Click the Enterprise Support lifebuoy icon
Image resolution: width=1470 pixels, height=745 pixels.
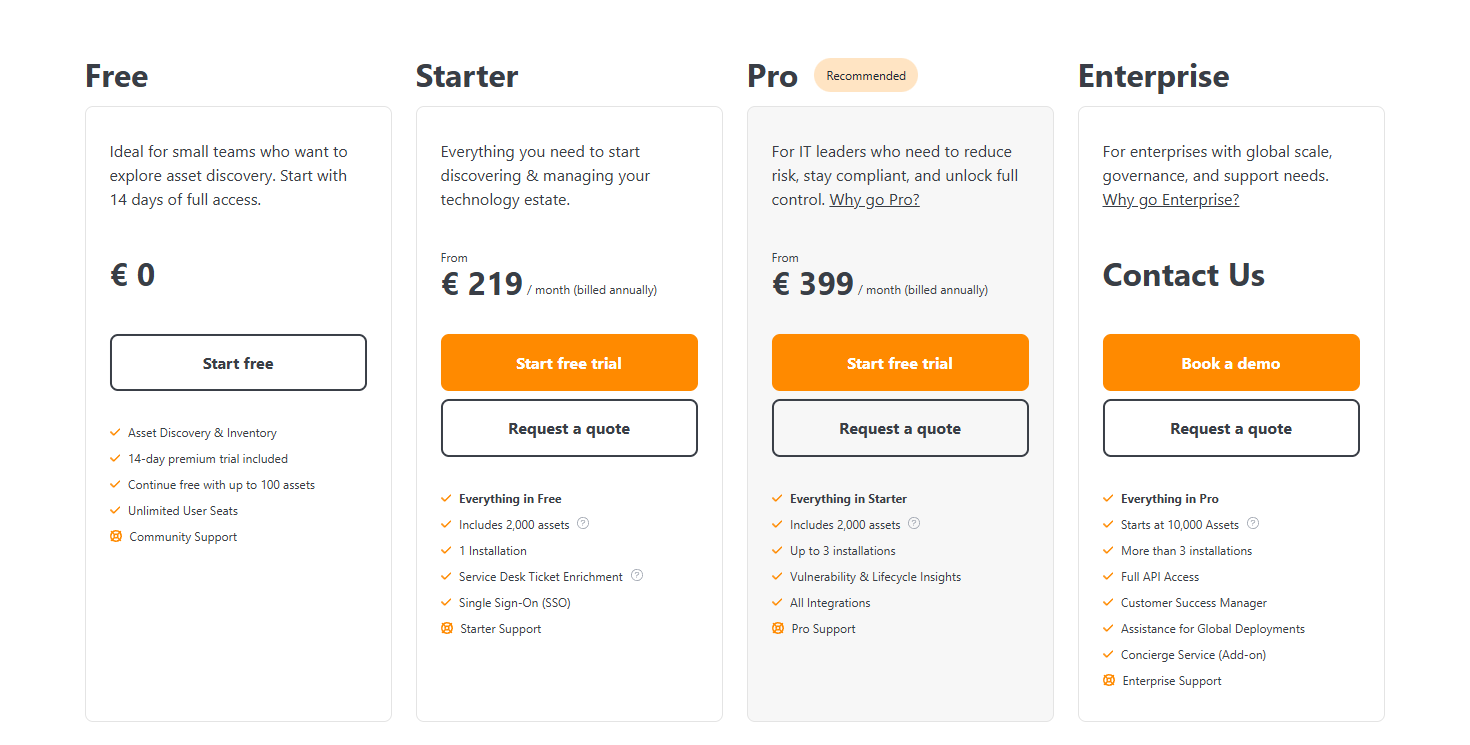click(1109, 680)
